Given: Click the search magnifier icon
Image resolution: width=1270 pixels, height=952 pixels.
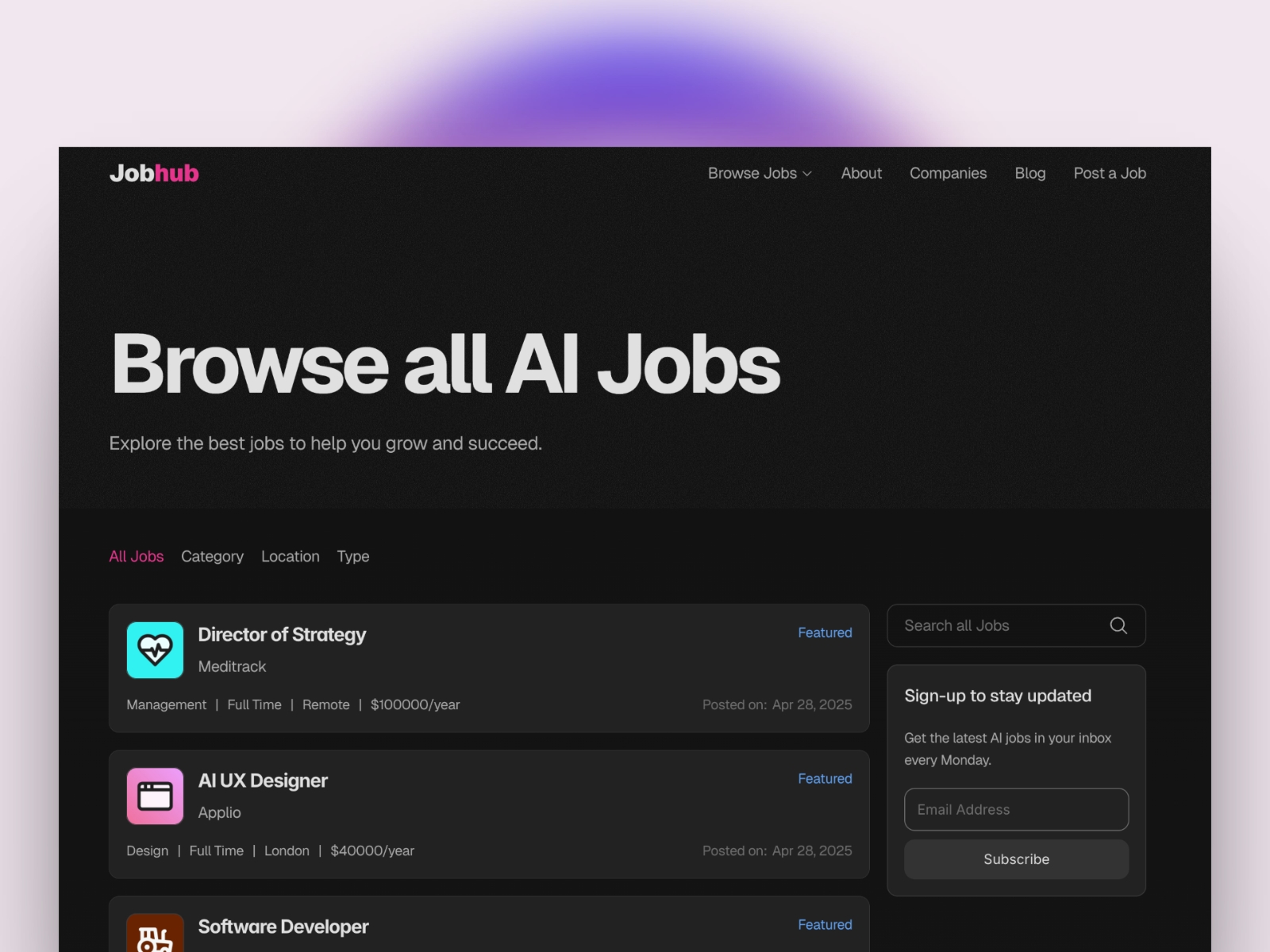Looking at the screenshot, I should tap(1118, 625).
